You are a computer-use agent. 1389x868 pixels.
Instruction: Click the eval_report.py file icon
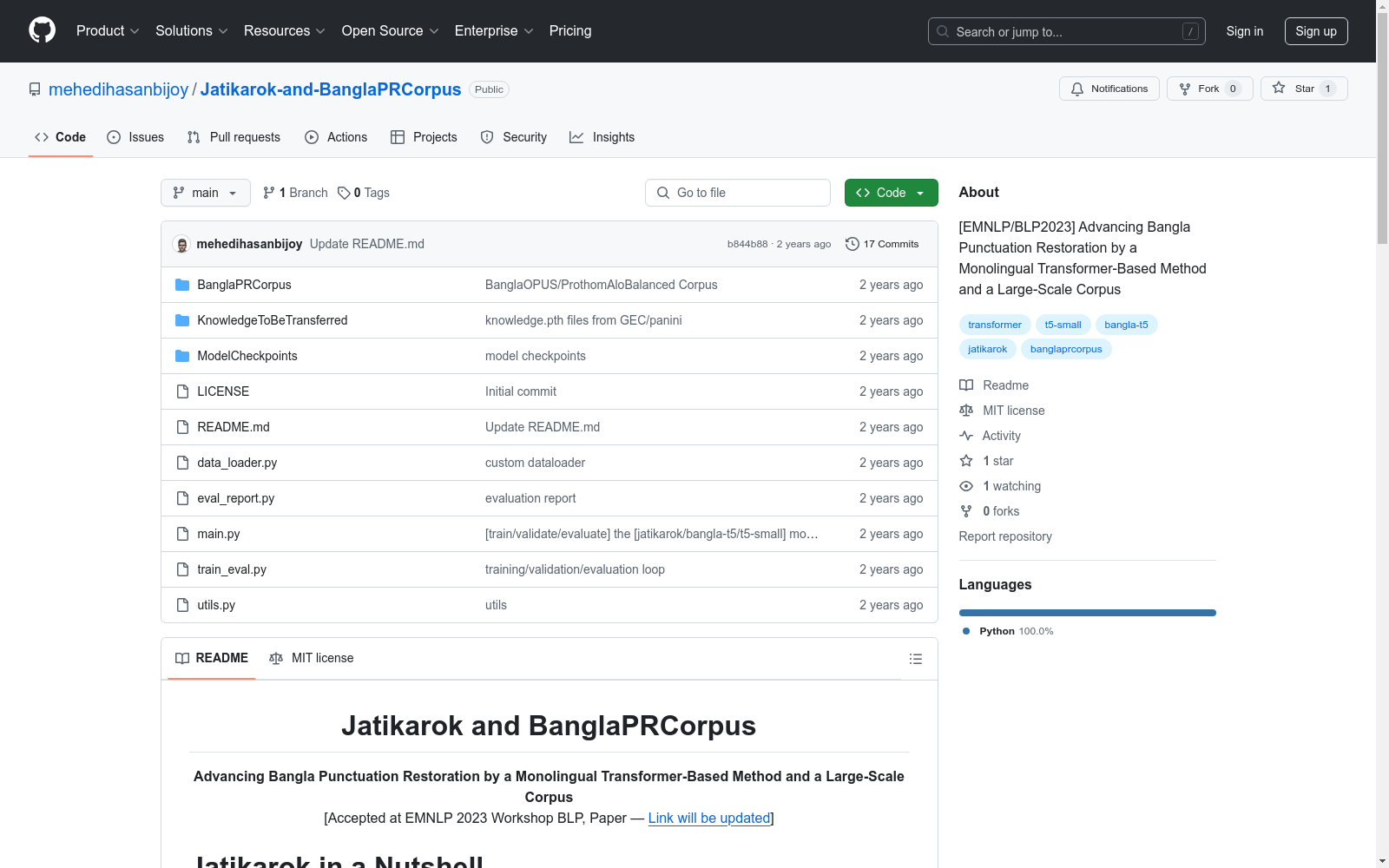click(182, 498)
